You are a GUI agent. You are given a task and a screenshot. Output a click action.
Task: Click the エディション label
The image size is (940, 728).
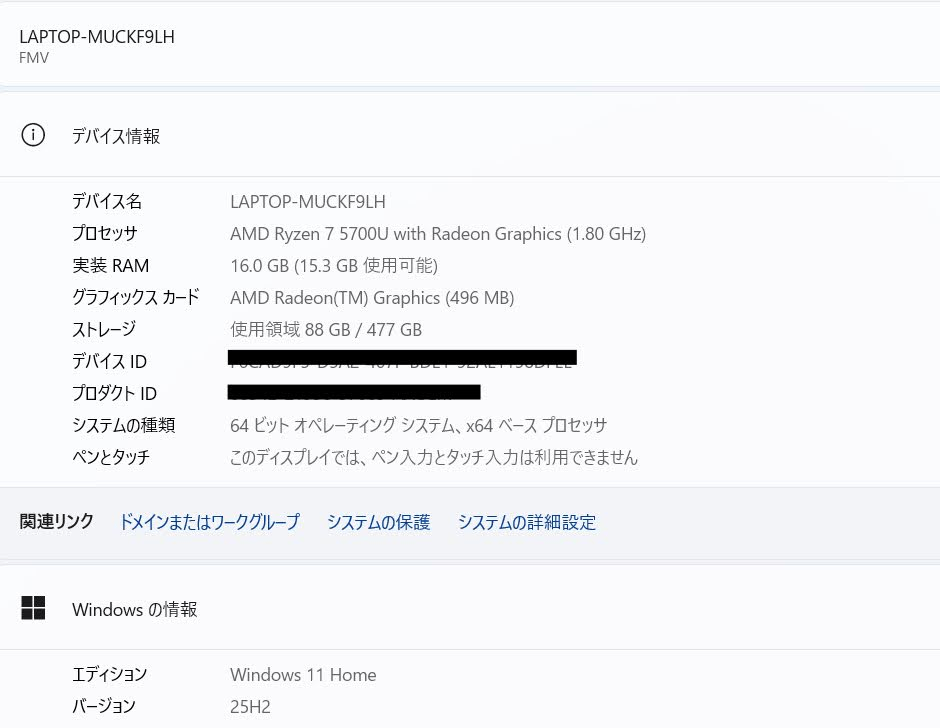tap(109, 674)
